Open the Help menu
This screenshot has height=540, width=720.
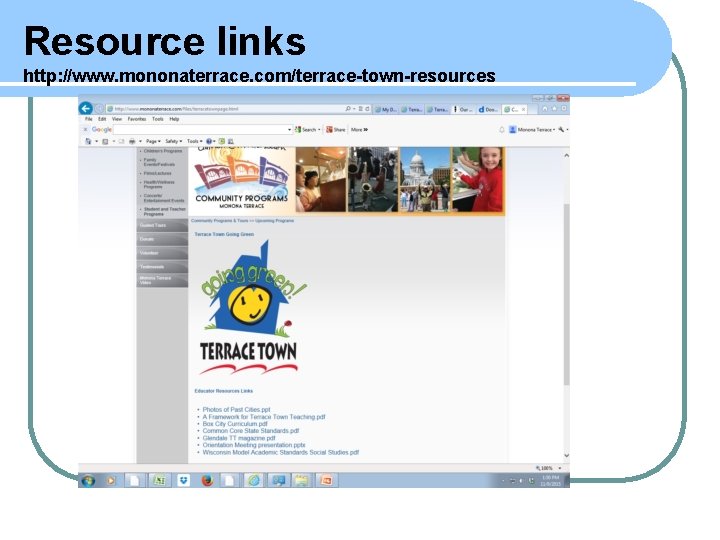[x=174, y=119]
